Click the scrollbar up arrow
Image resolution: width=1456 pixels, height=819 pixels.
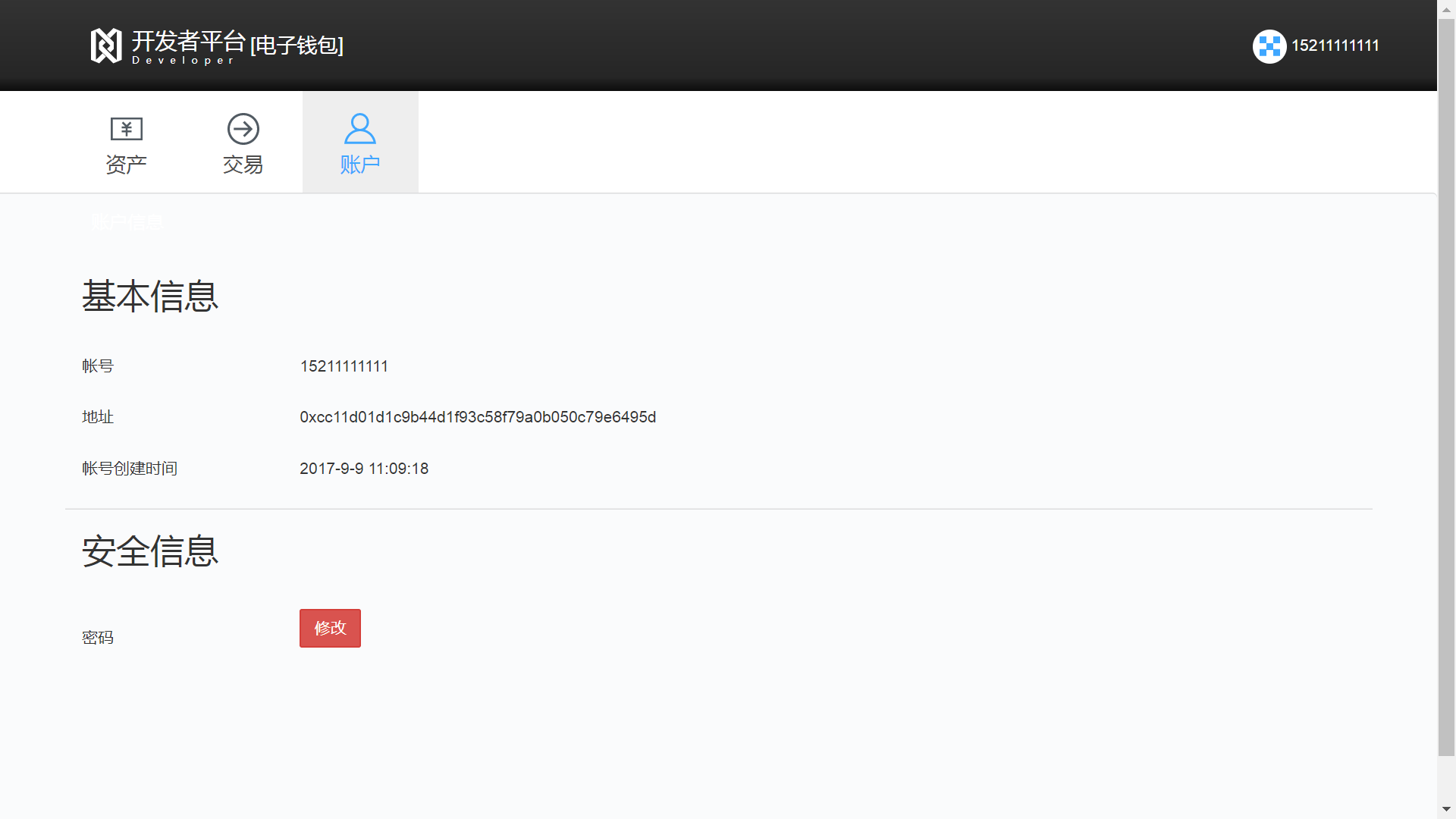pos(1446,9)
